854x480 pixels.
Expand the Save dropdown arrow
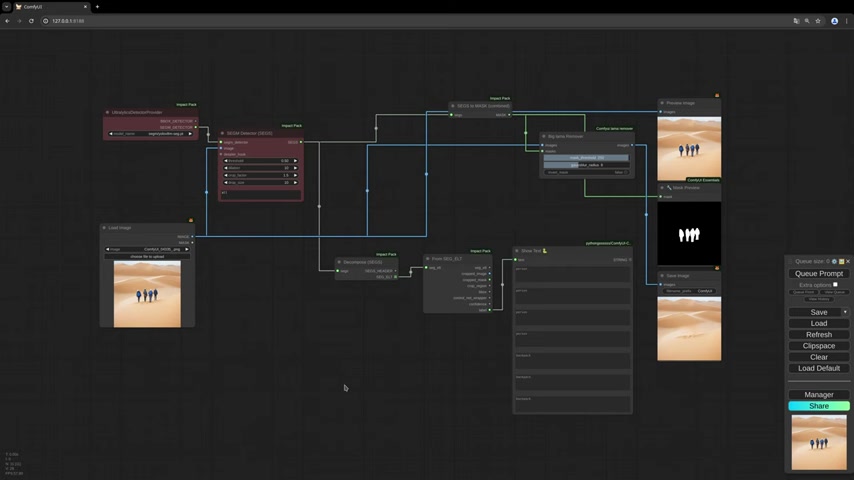point(845,312)
